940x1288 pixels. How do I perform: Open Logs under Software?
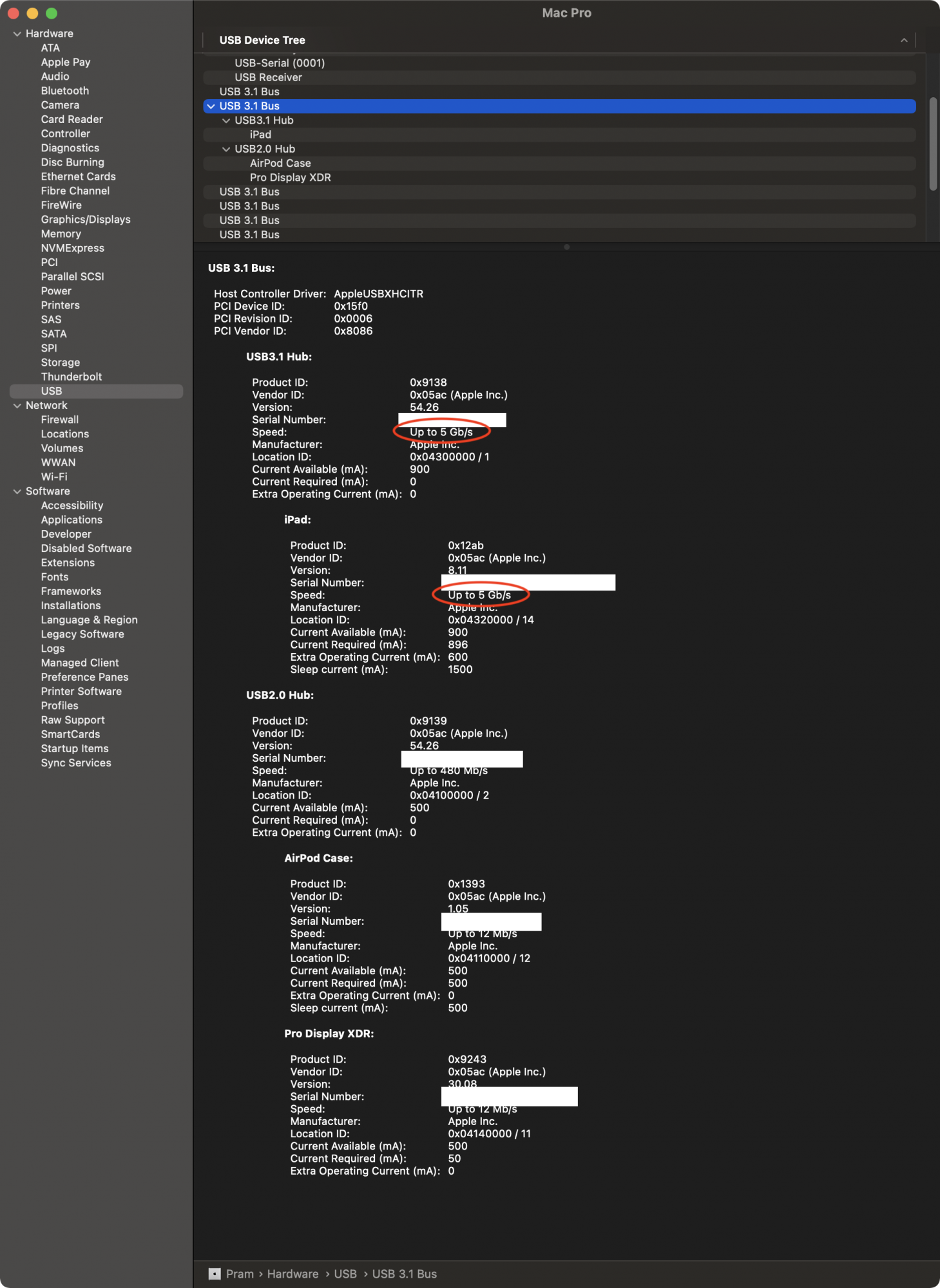53,649
